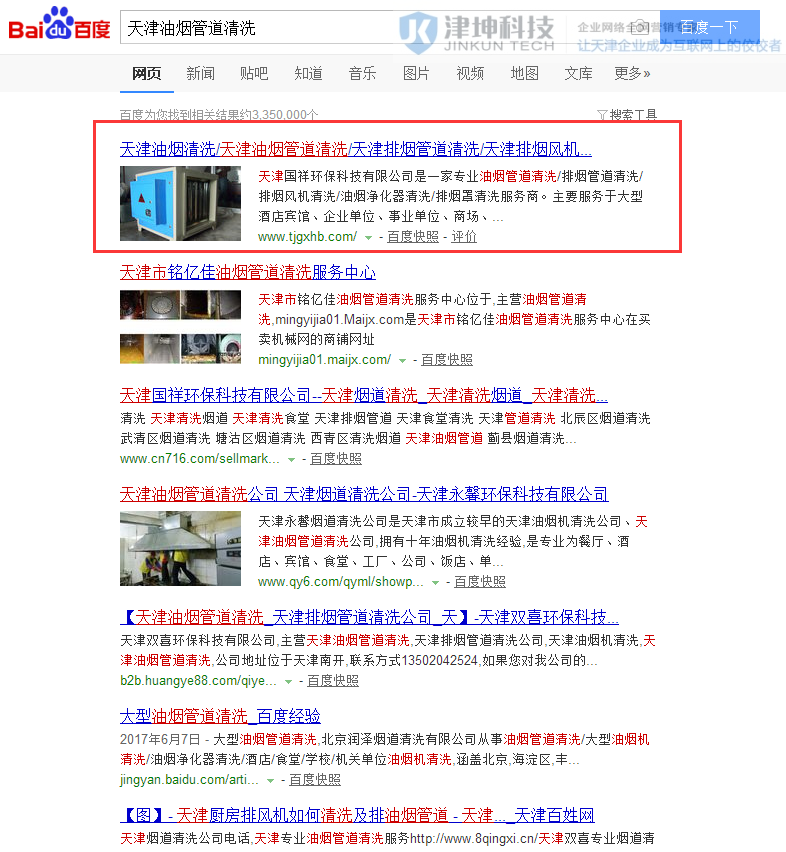Click the kitchen hood cleaning thumbnail
Image resolution: width=786 pixels, height=852 pixels.
(x=180, y=548)
